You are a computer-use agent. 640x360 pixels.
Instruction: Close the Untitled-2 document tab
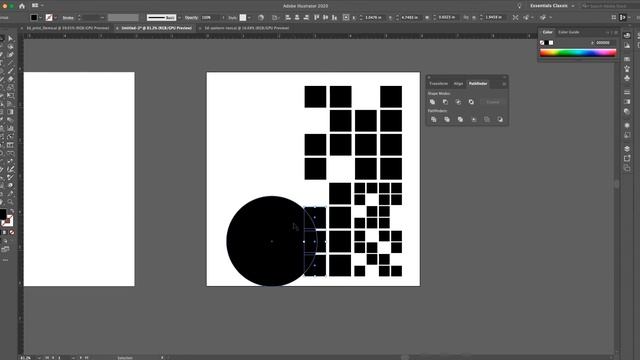tap(117, 28)
